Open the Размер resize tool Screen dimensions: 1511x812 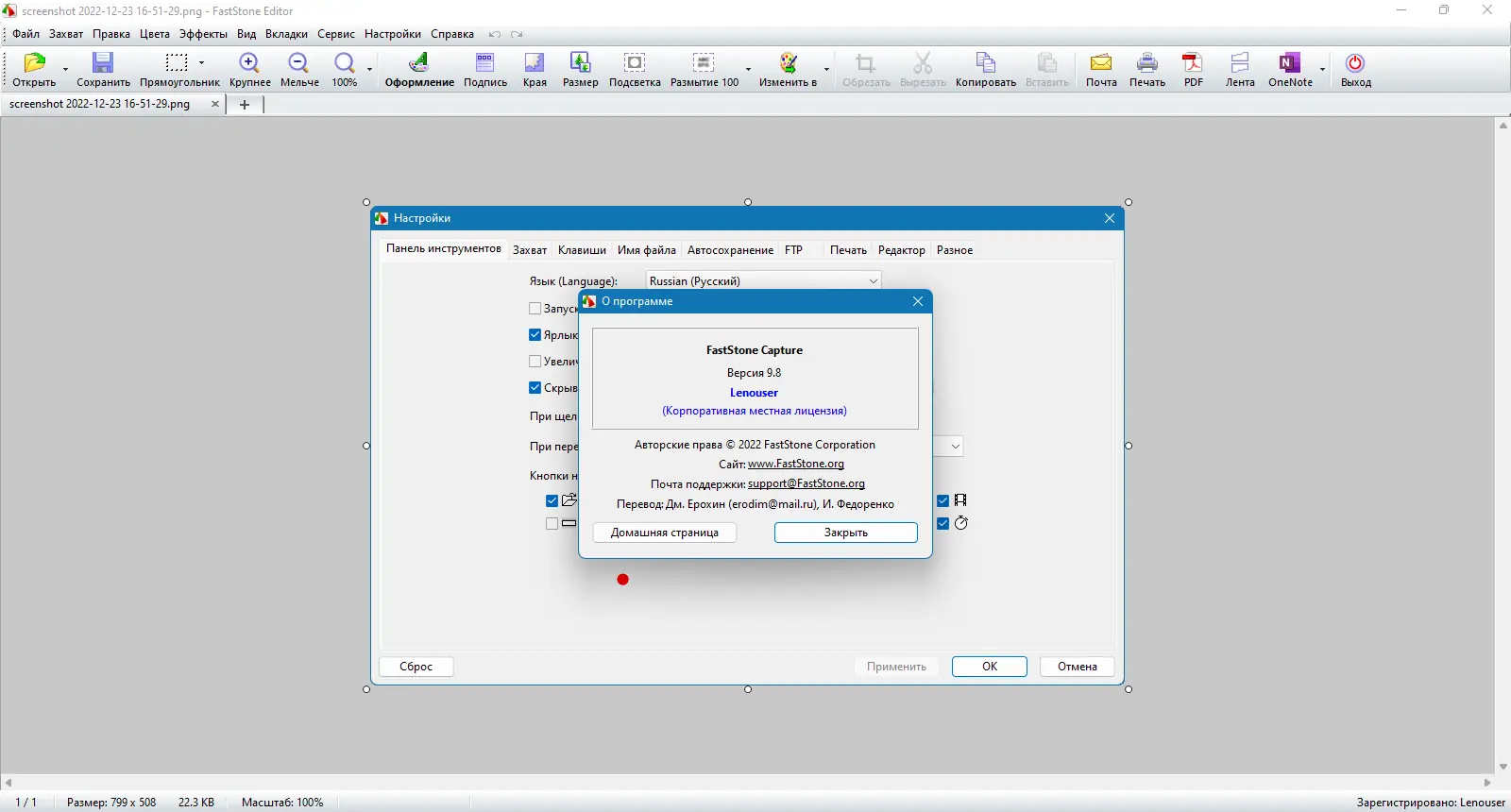(580, 63)
